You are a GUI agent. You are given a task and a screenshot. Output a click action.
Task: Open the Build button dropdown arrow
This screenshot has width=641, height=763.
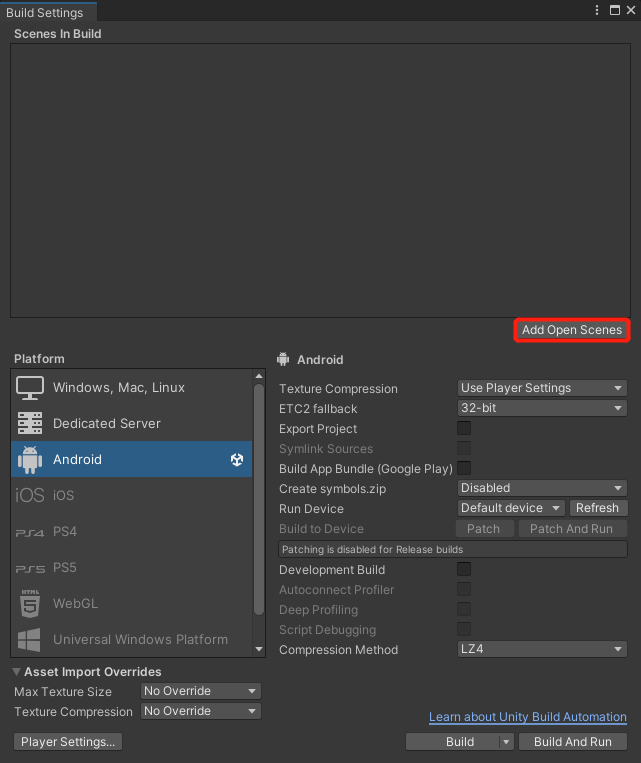[x=506, y=742]
